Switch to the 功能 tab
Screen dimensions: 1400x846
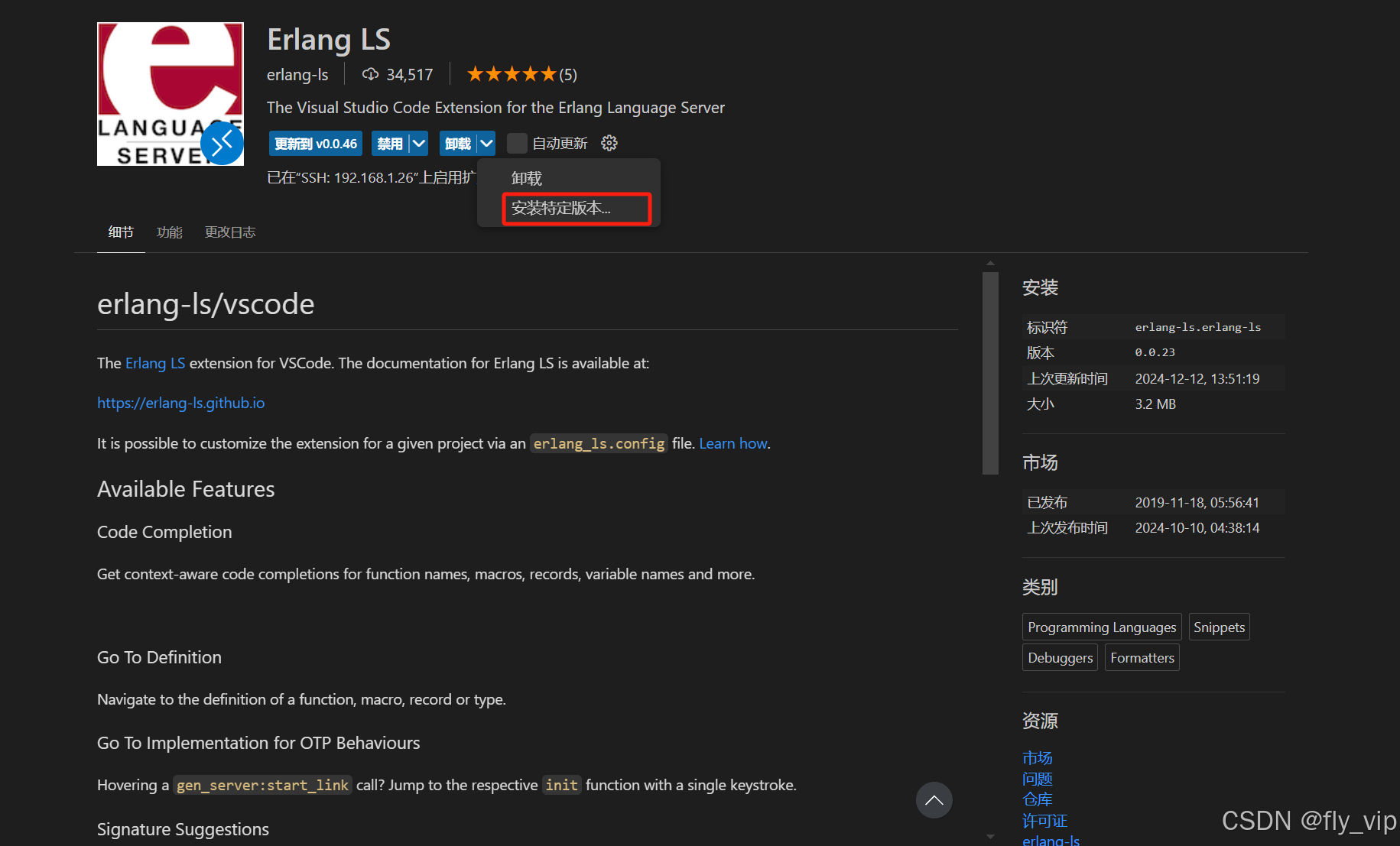tap(169, 232)
